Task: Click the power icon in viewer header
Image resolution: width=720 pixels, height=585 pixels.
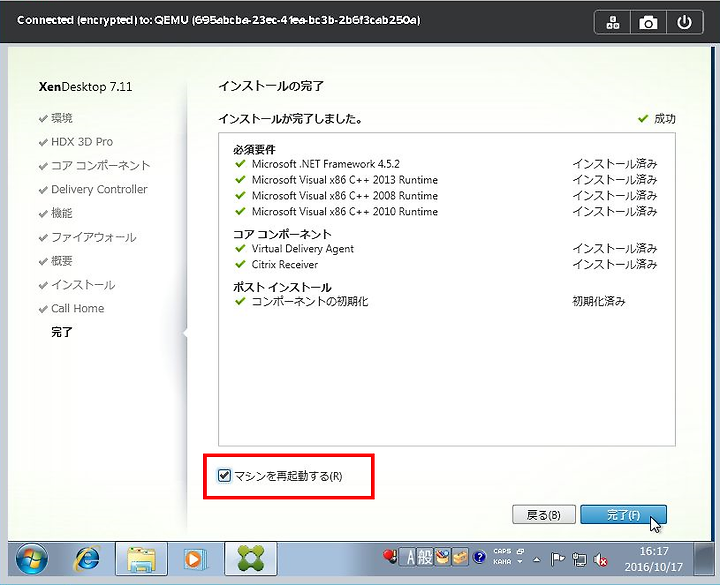Action: point(684,22)
